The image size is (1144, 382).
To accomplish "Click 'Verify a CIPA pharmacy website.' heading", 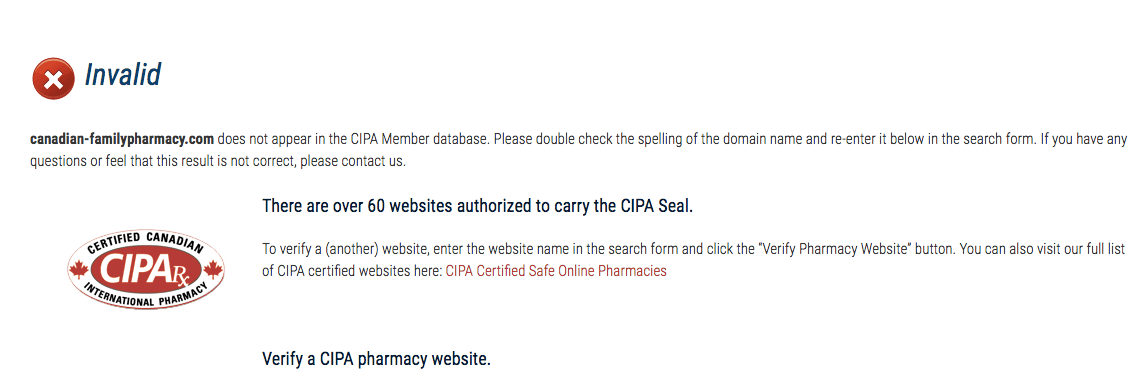I will click(x=376, y=359).
